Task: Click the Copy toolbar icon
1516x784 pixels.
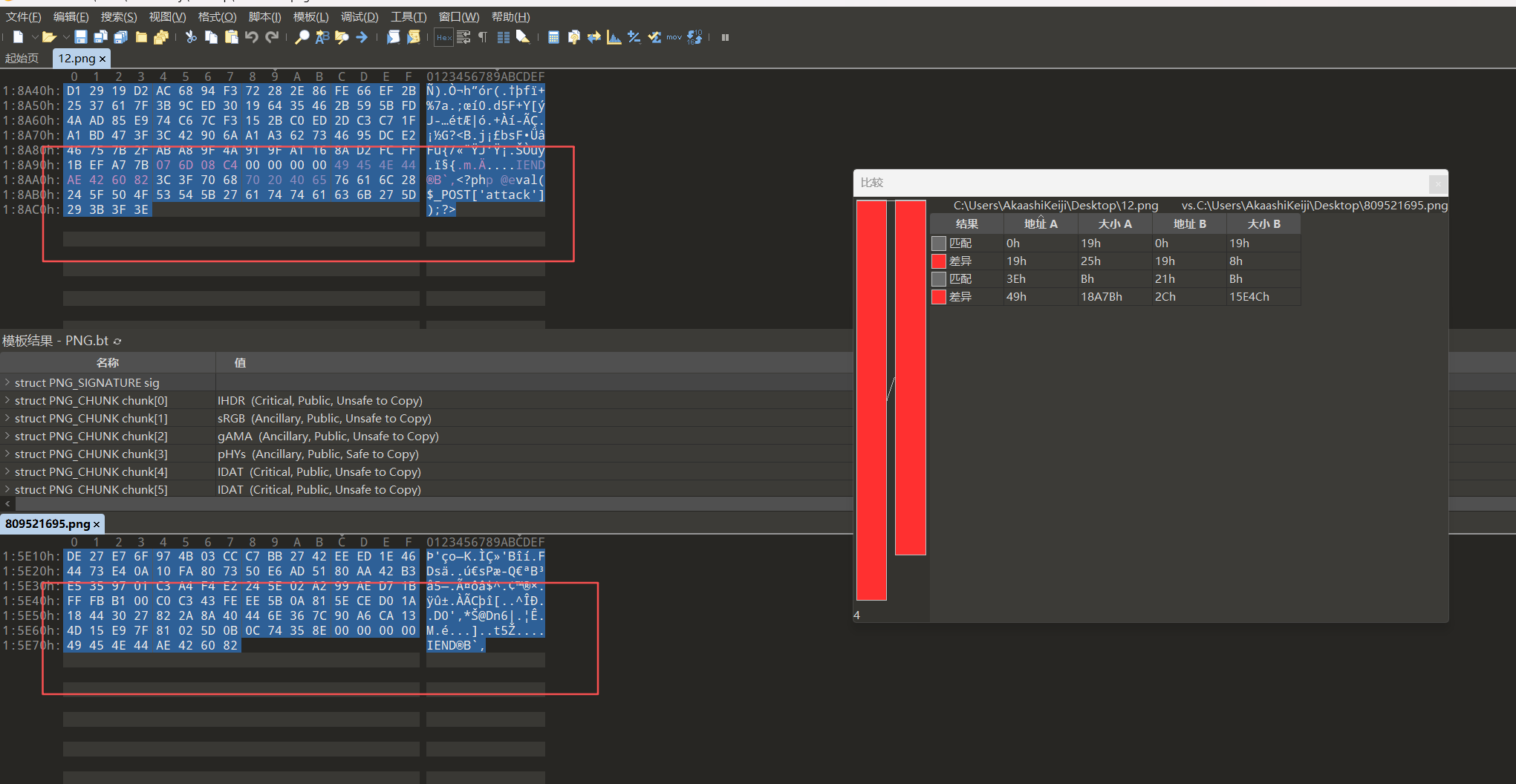Action: [x=211, y=37]
